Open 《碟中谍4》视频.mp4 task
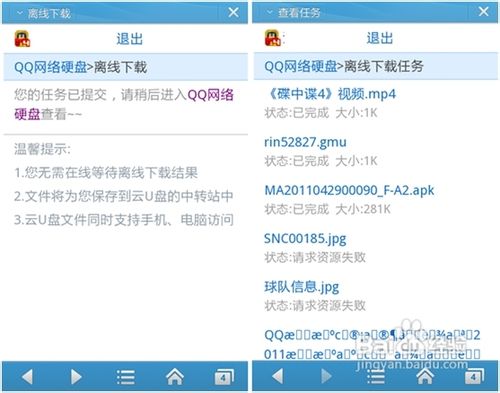Screen dimensions: 500x393 tap(330, 94)
